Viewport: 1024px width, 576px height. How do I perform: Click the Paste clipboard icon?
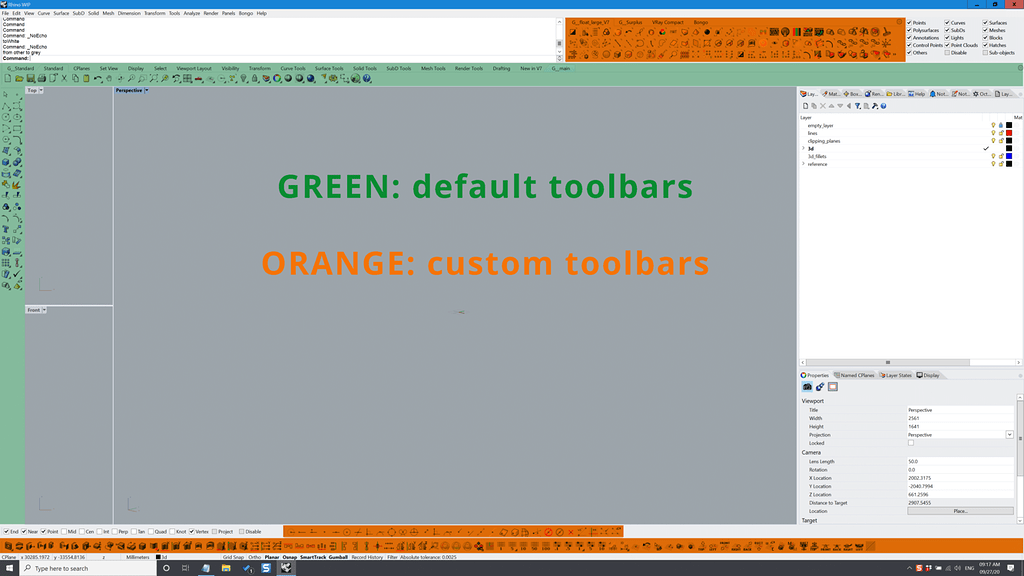tap(86, 78)
